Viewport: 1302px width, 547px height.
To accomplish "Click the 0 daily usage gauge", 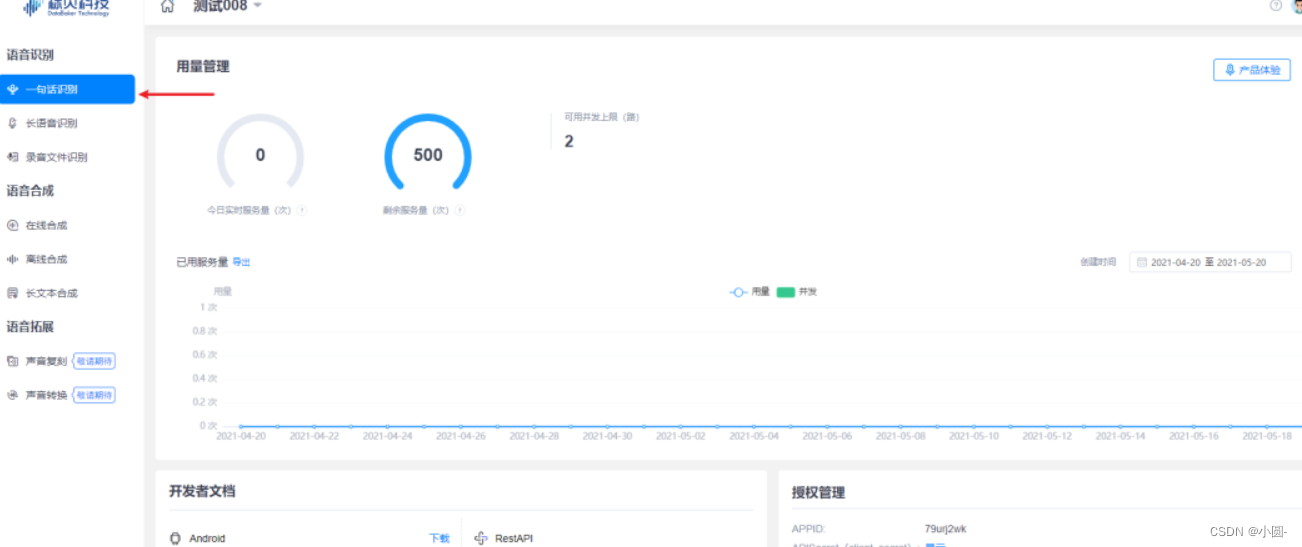I will (260, 155).
